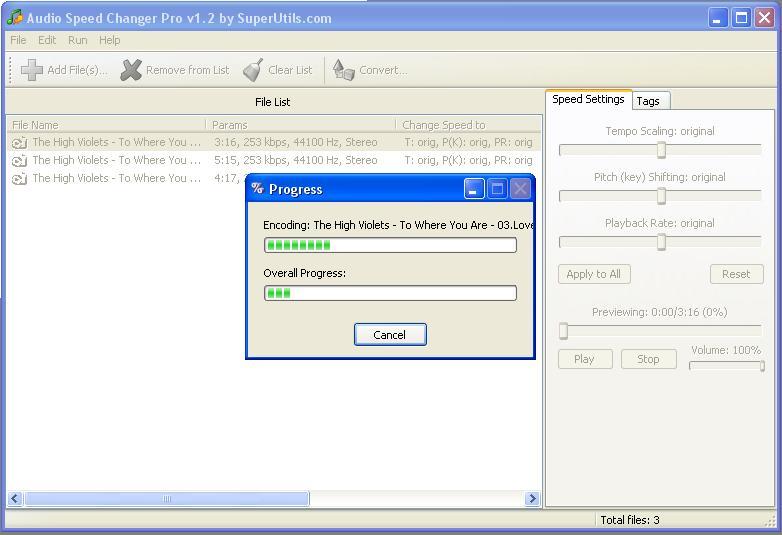
Task: Open the Edit menu
Action: [47, 40]
